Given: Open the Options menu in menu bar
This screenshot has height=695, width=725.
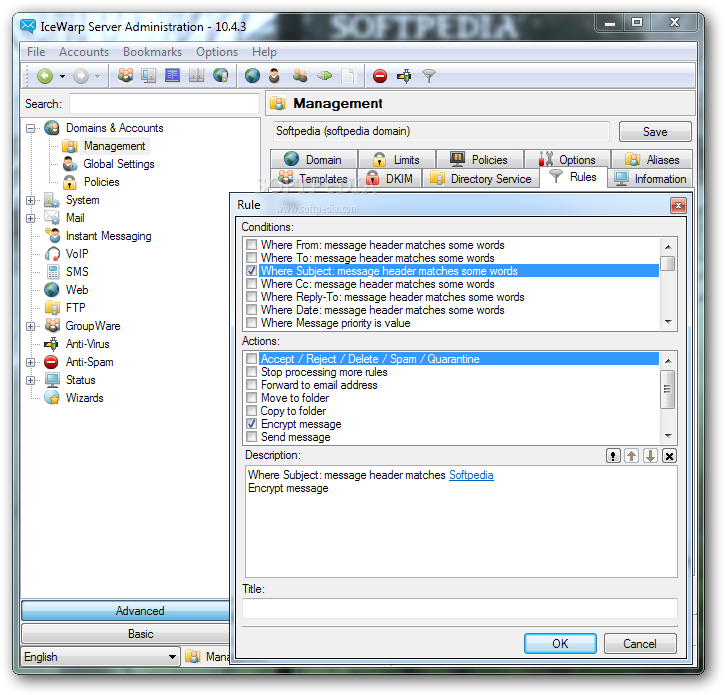Looking at the screenshot, I should (217, 52).
